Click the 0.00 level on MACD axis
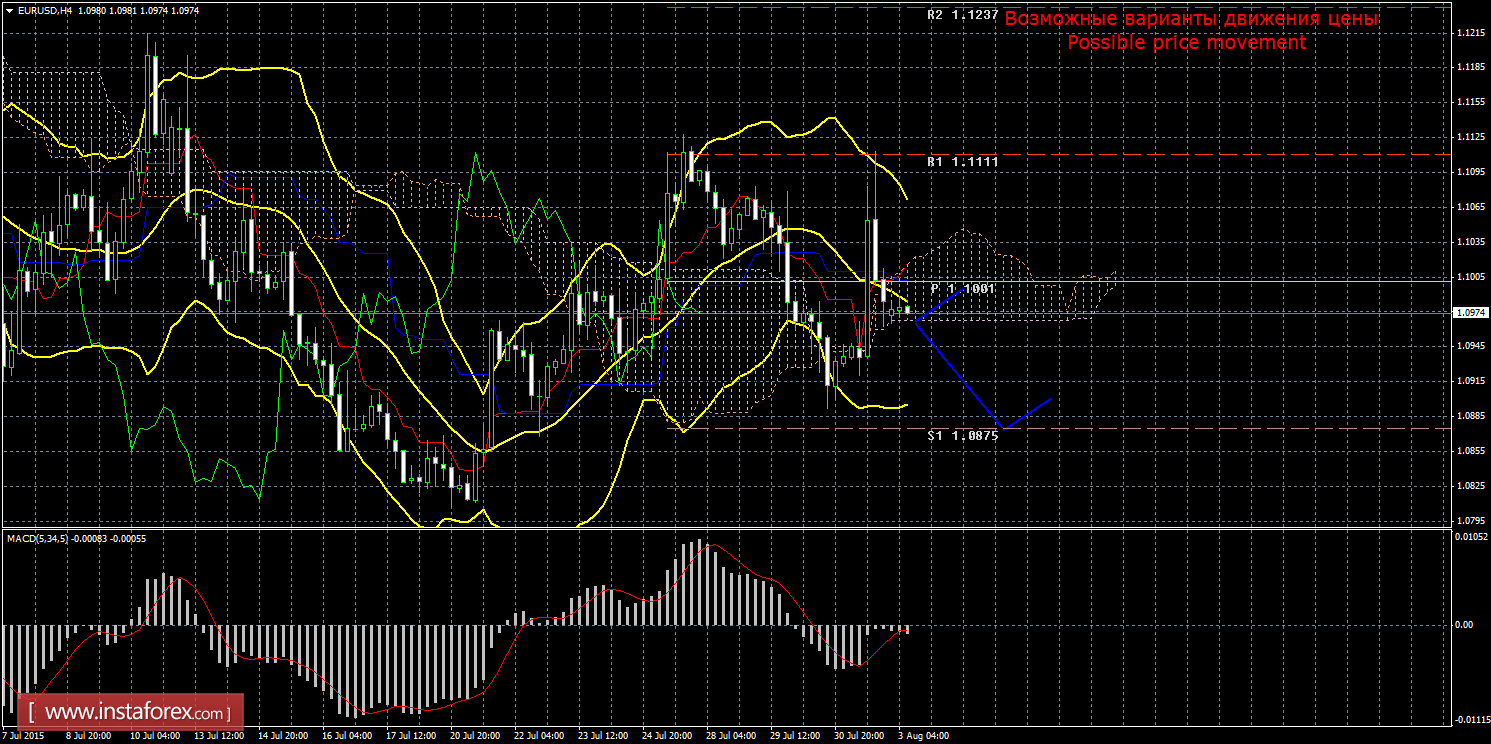Screen dimensions: 1491x744 pyautogui.click(x=1462, y=625)
